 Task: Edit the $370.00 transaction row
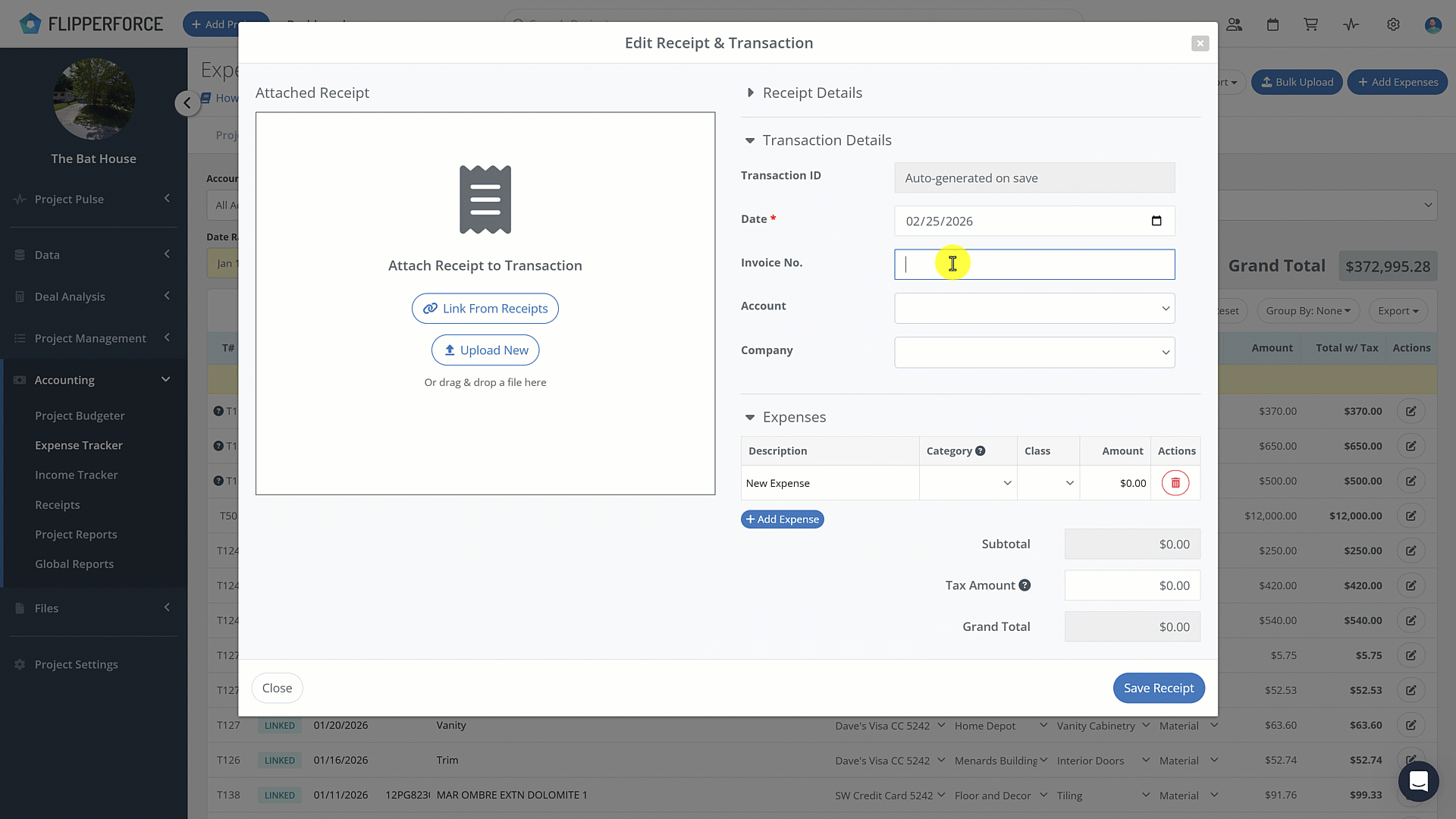[x=1410, y=411]
